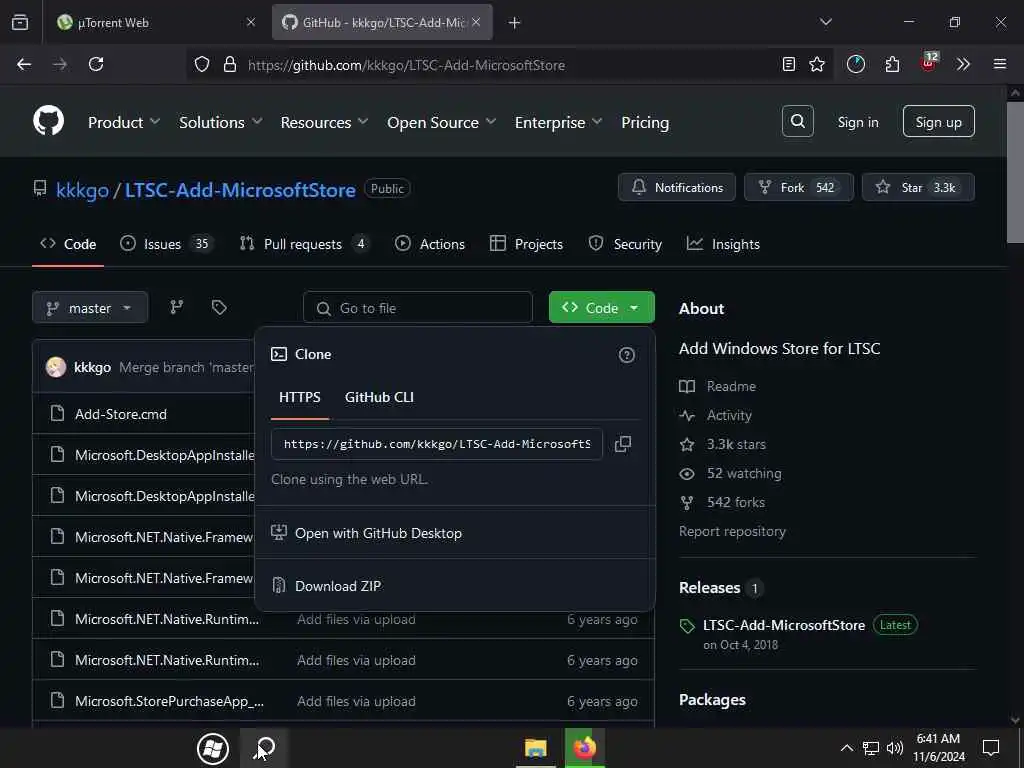The image size is (1024, 768).
Task: Open the Firefox taskbar icon
Action: coord(585,748)
